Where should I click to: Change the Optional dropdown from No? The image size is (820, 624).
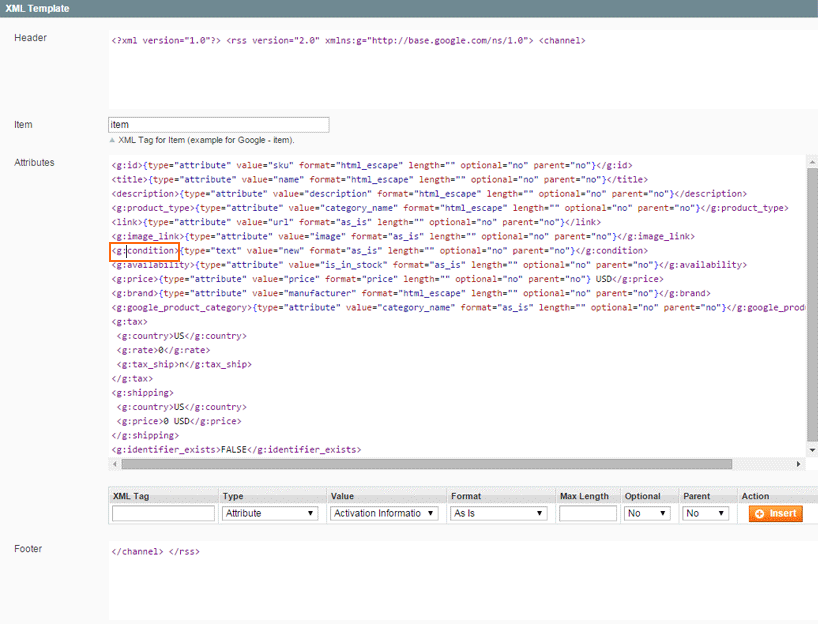click(646, 513)
